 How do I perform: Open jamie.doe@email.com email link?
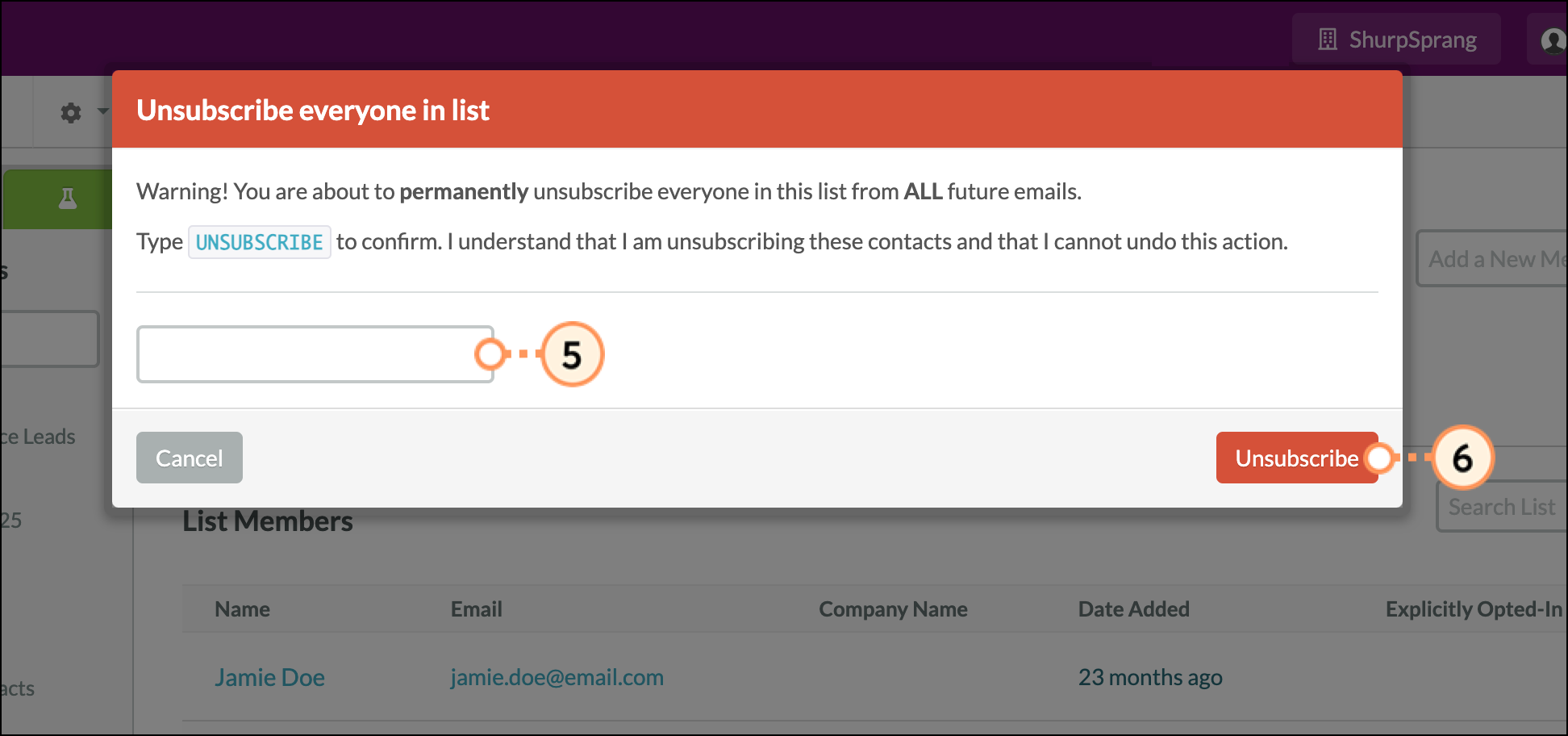pyautogui.click(x=557, y=677)
